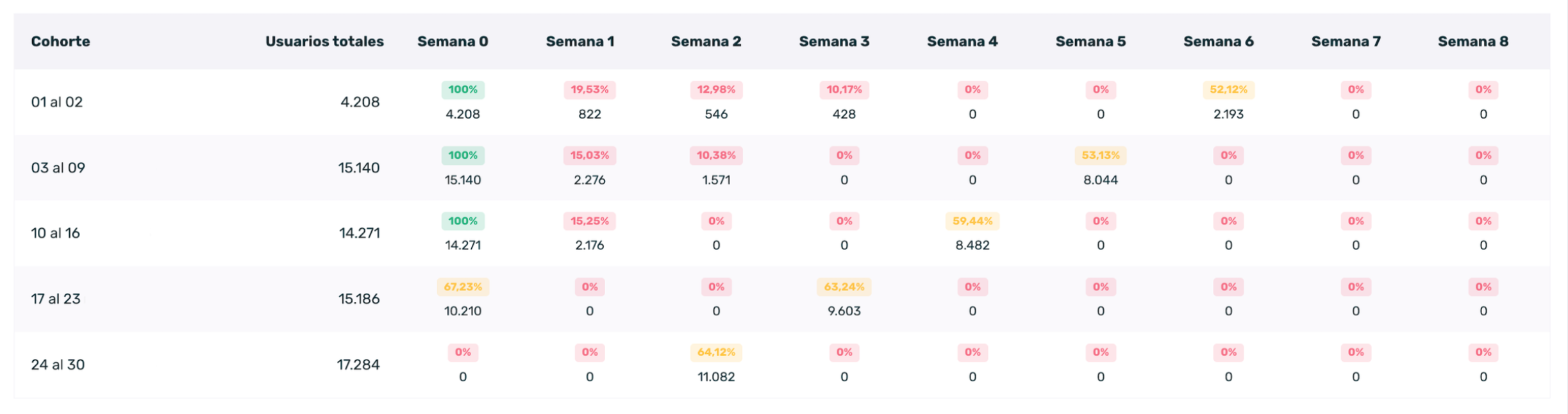The height and width of the screenshot is (414, 1568).
Task: Select the 8.044 users value
Action: (x=1101, y=180)
